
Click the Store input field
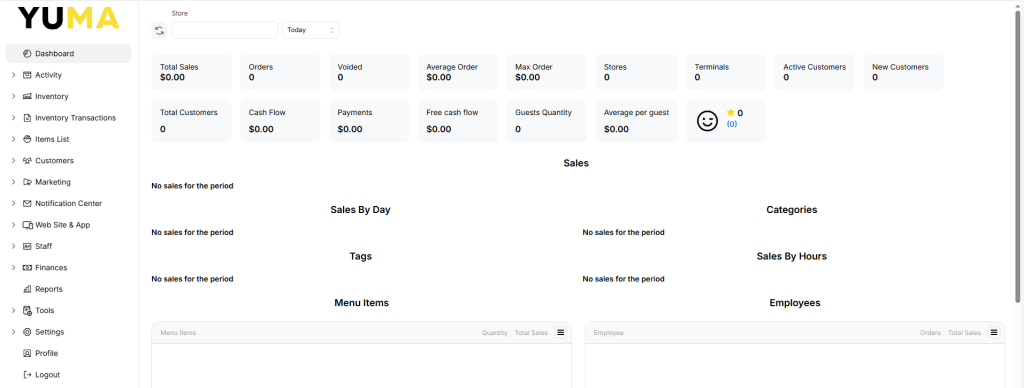[x=225, y=30]
